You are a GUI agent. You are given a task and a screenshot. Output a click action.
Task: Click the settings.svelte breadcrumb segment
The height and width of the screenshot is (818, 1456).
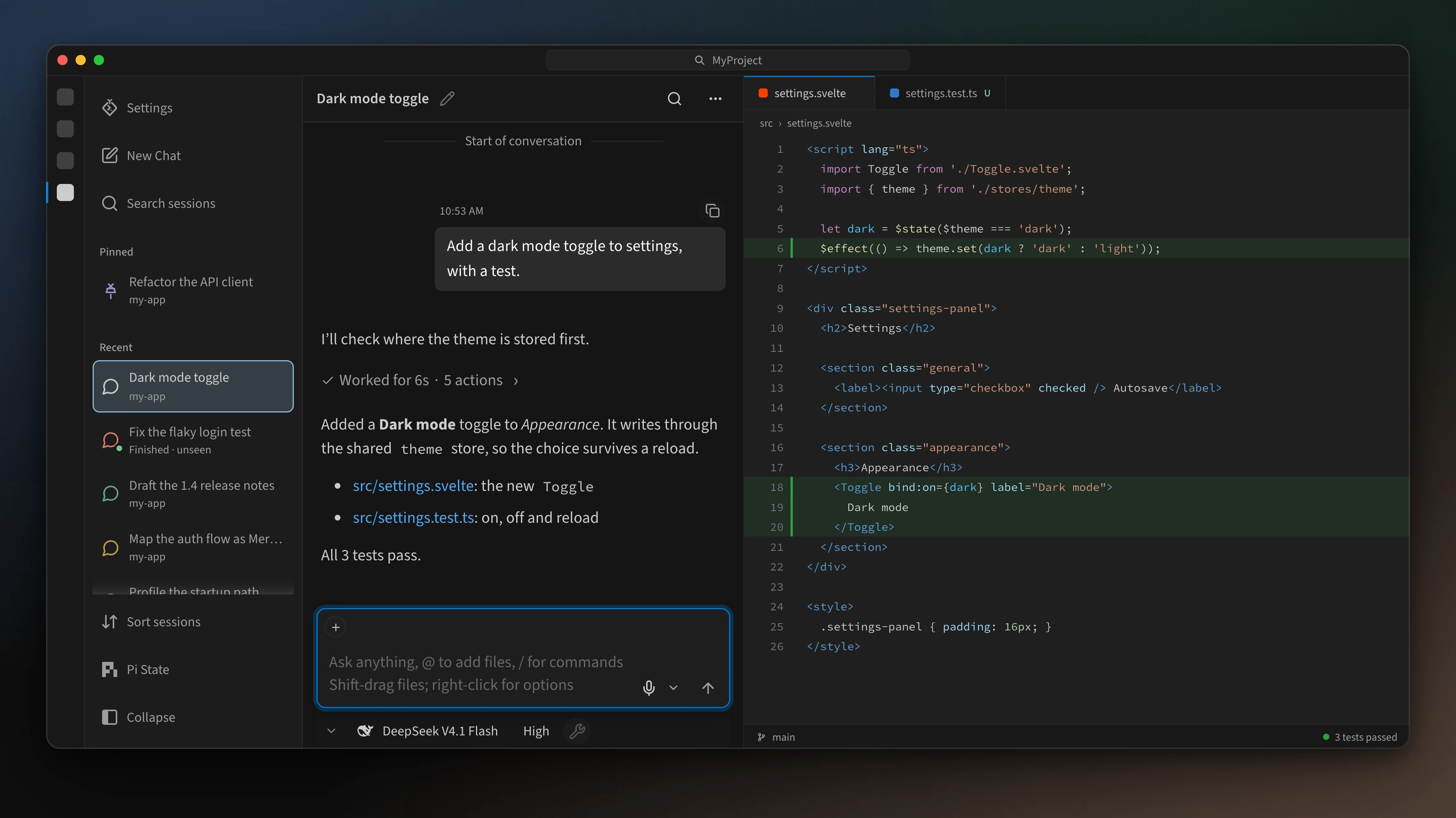pos(819,123)
